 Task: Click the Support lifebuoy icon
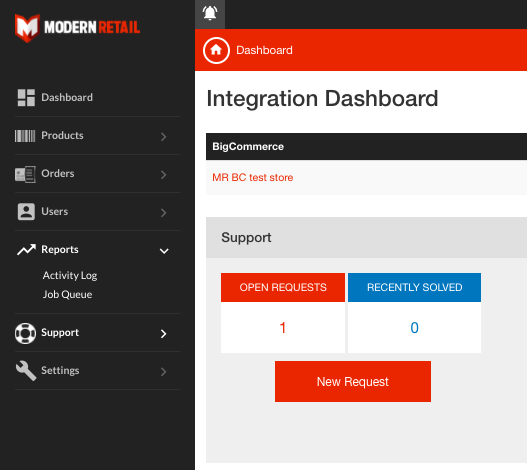point(25,333)
